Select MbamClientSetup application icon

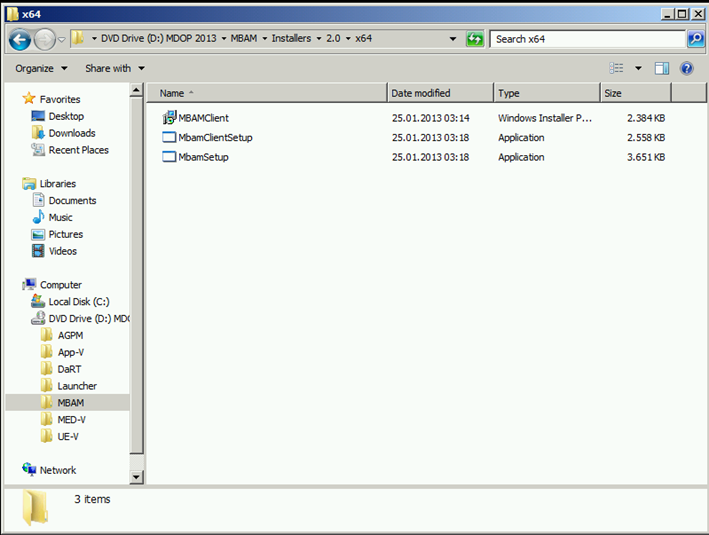coord(169,137)
